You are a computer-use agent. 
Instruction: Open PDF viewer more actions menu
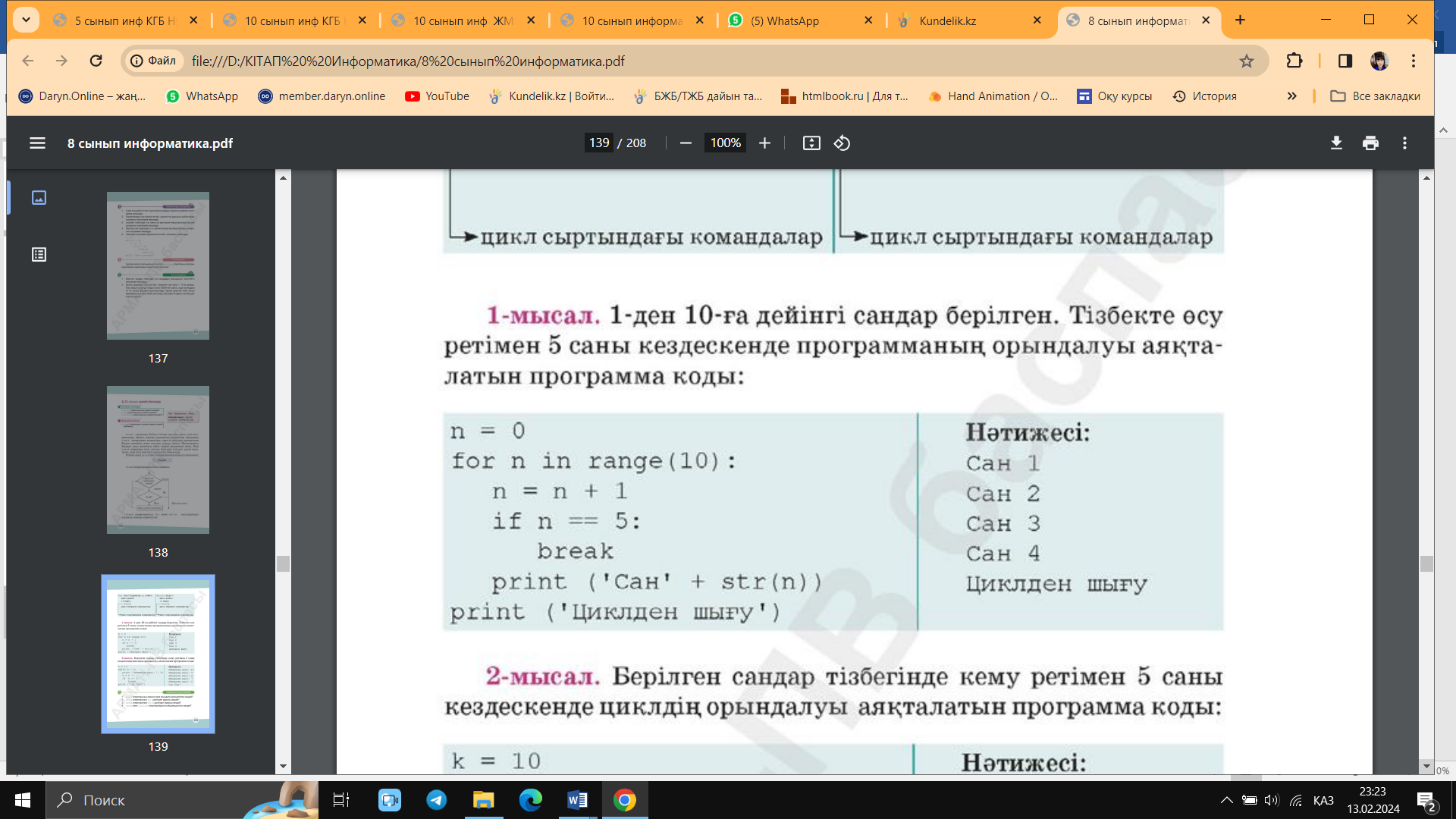(x=1404, y=143)
